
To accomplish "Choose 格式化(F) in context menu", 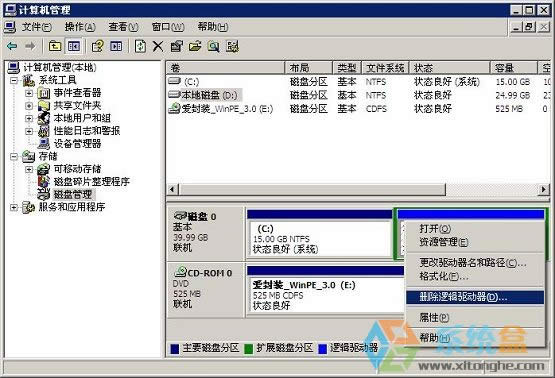I will coord(475,276).
